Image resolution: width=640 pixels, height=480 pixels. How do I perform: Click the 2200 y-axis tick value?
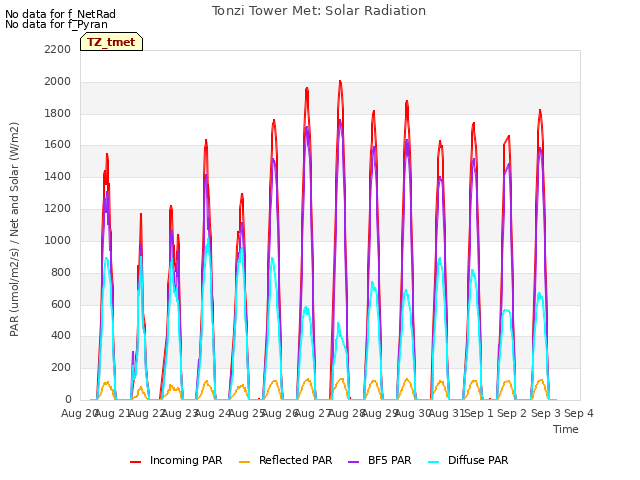click(x=58, y=49)
